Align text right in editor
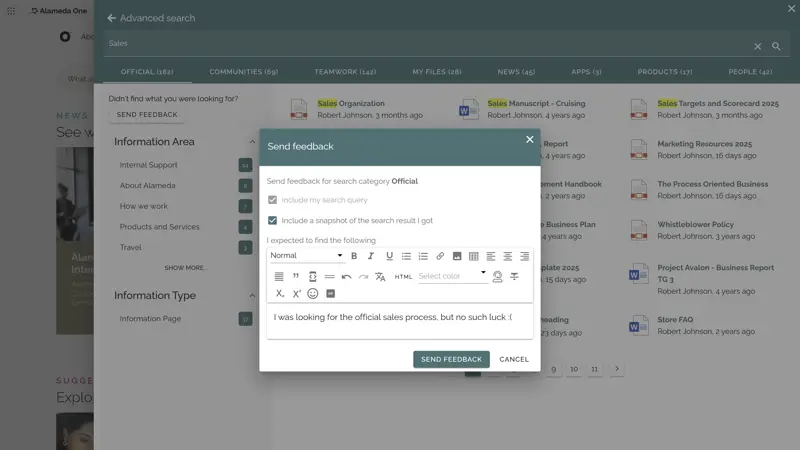The height and width of the screenshot is (450, 800). 524,256
